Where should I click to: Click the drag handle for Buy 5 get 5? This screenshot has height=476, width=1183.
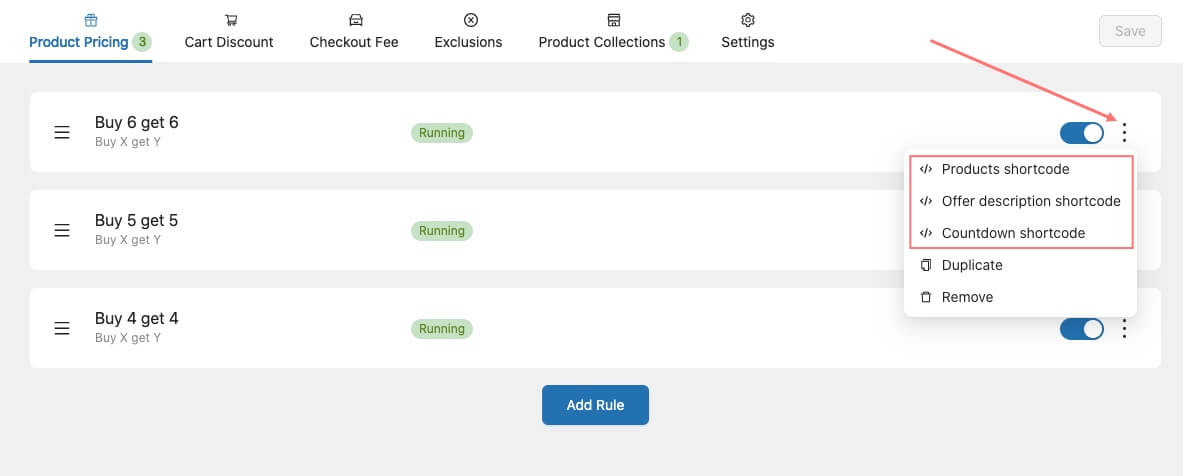62,230
